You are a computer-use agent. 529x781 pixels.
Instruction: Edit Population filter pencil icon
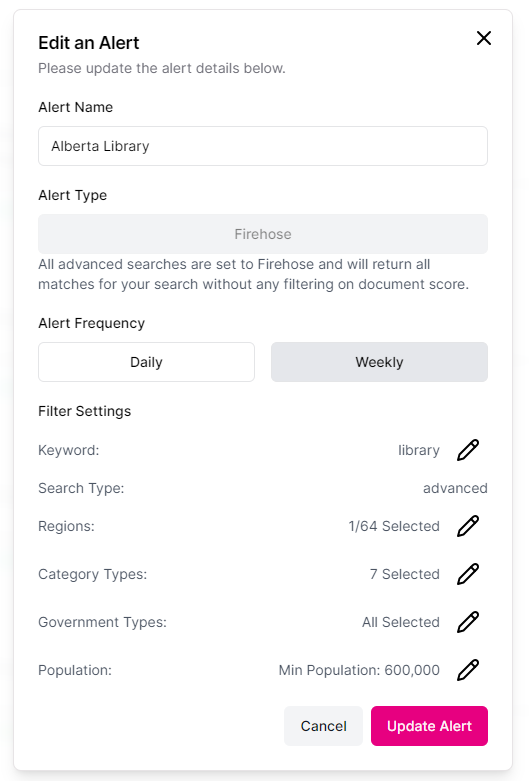click(468, 670)
